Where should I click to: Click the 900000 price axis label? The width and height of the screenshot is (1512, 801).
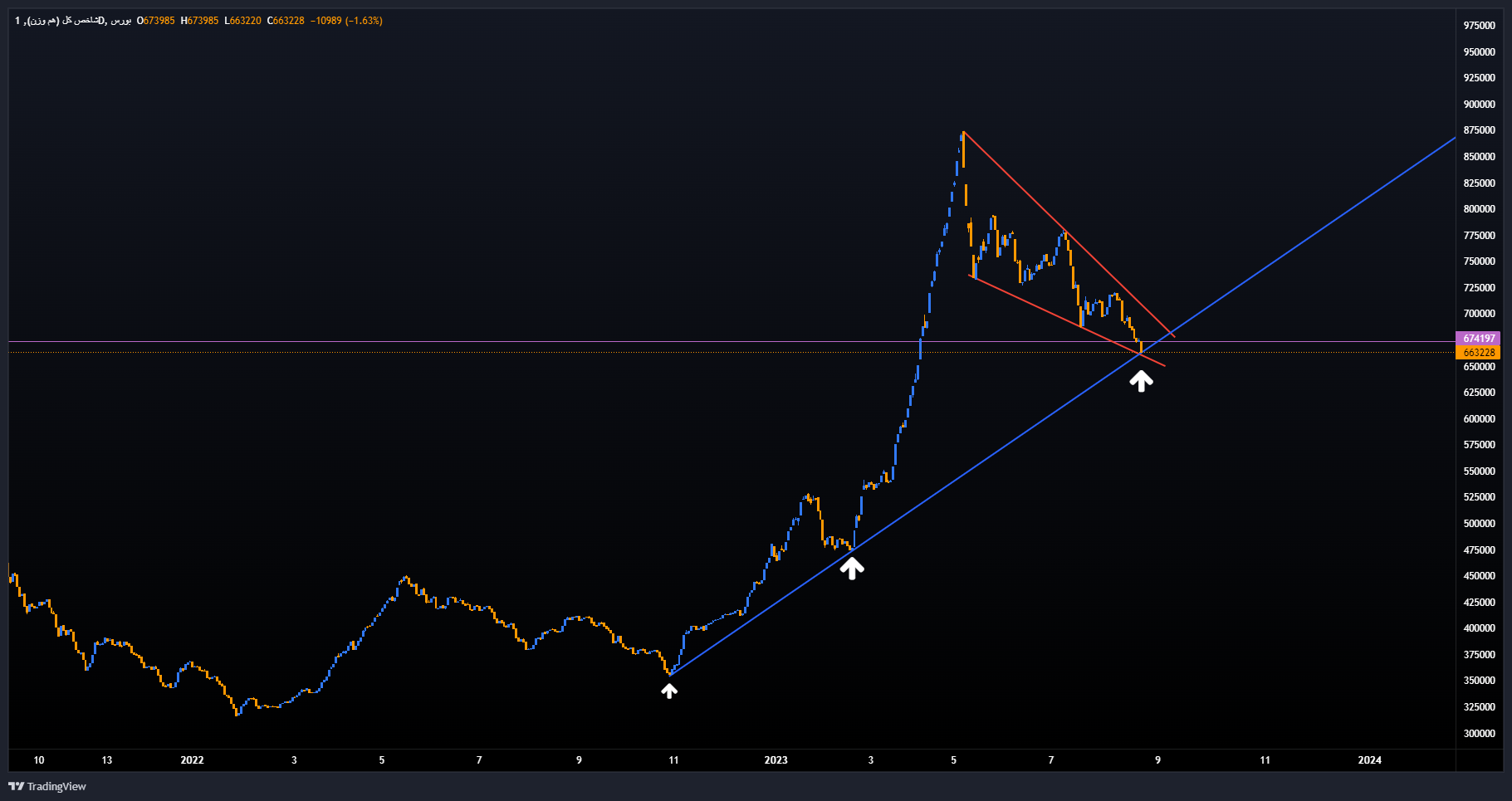click(1480, 105)
